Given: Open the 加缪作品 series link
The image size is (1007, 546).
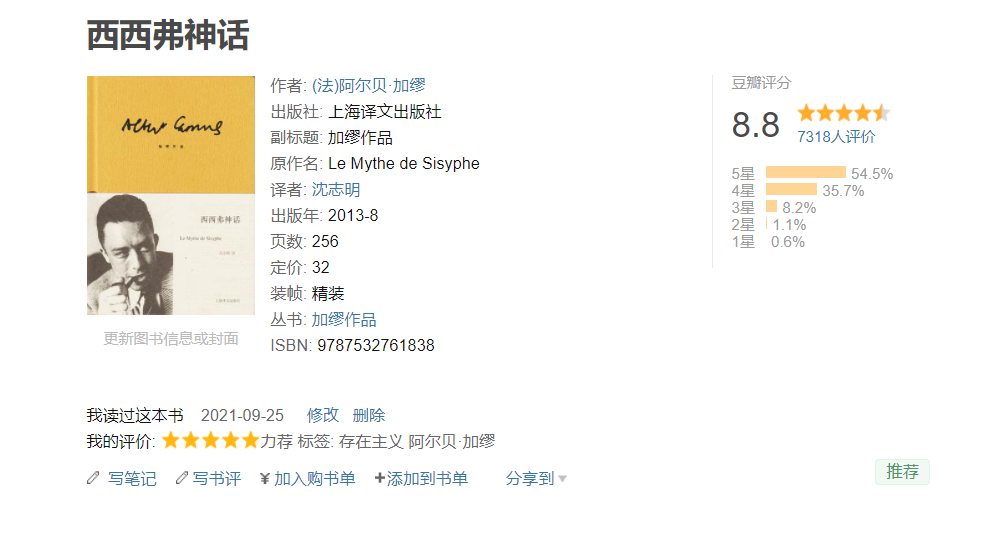Looking at the screenshot, I should [344, 319].
